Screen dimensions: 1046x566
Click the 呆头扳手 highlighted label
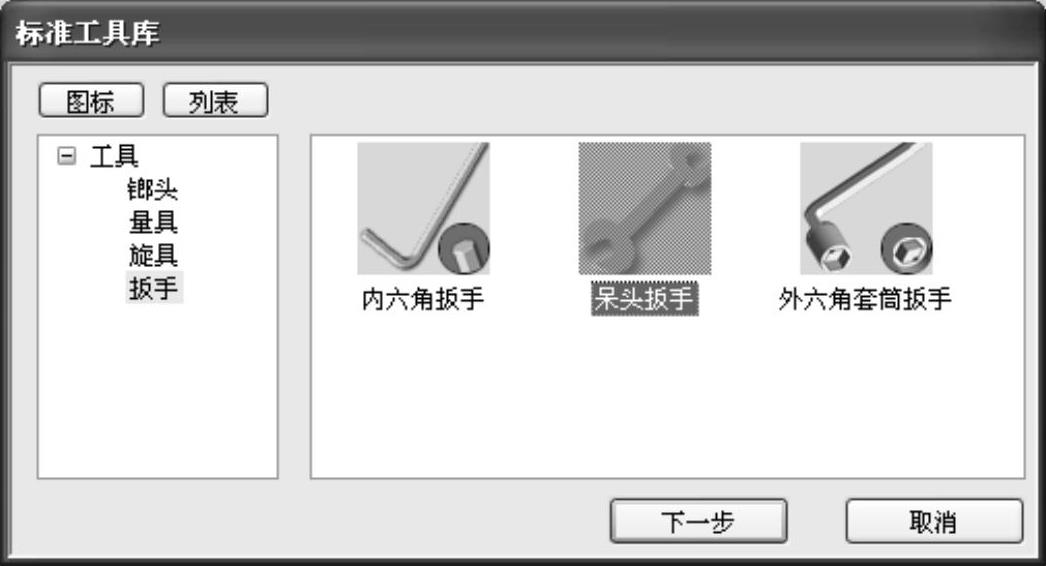click(x=644, y=299)
